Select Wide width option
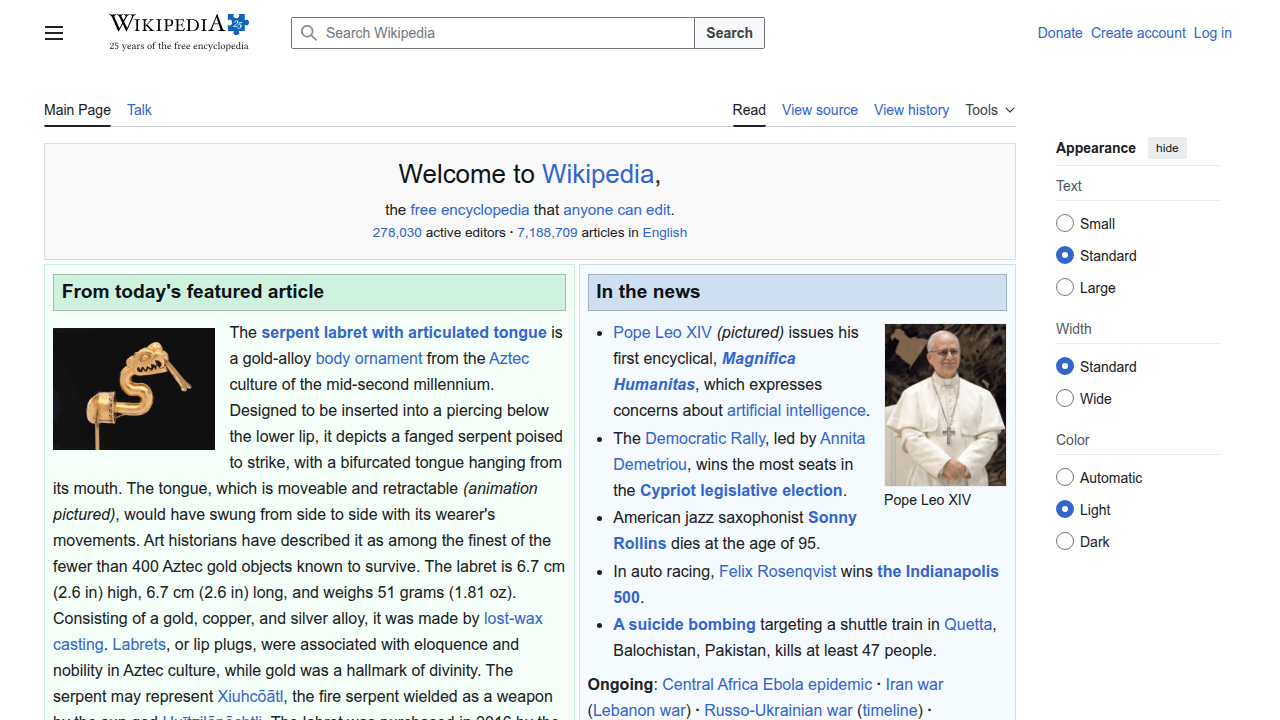This screenshot has width=1280, height=720. pos(1065,398)
